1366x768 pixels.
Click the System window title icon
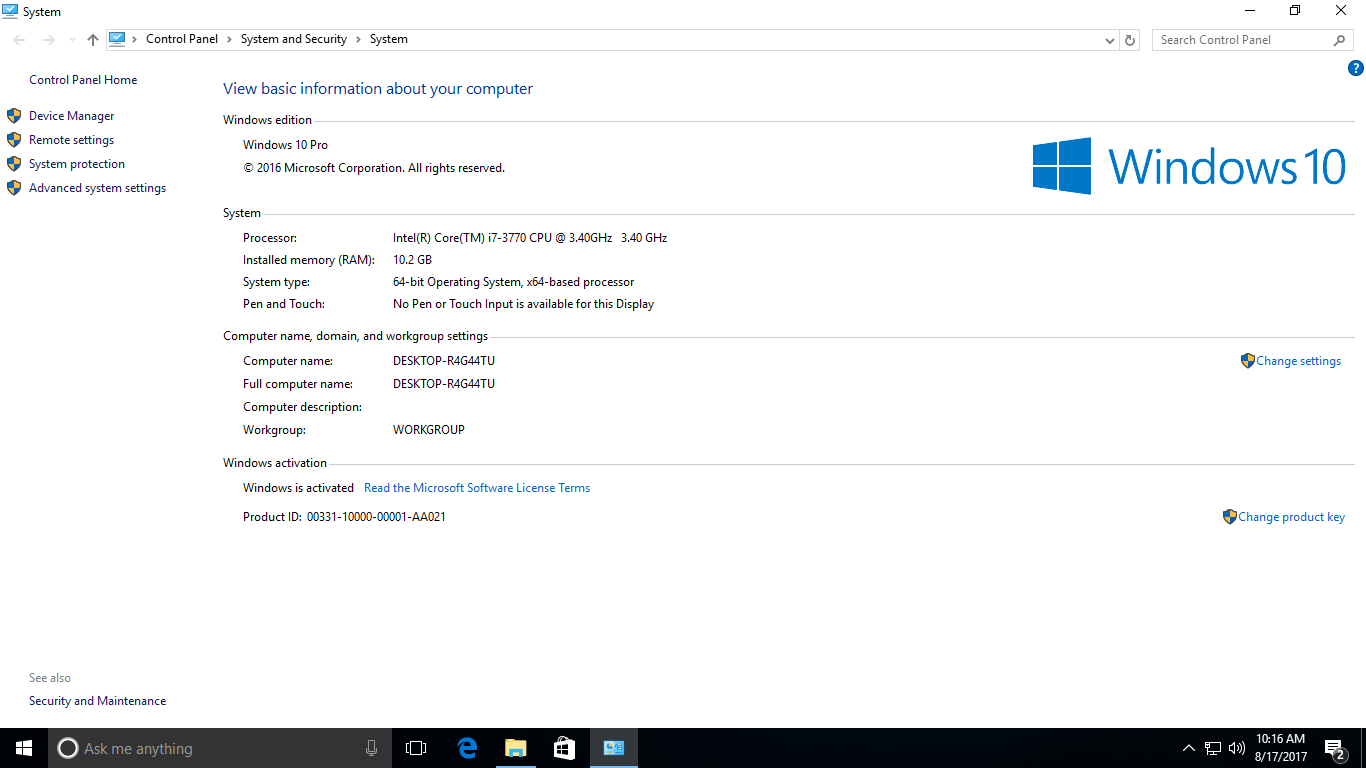tap(10, 11)
